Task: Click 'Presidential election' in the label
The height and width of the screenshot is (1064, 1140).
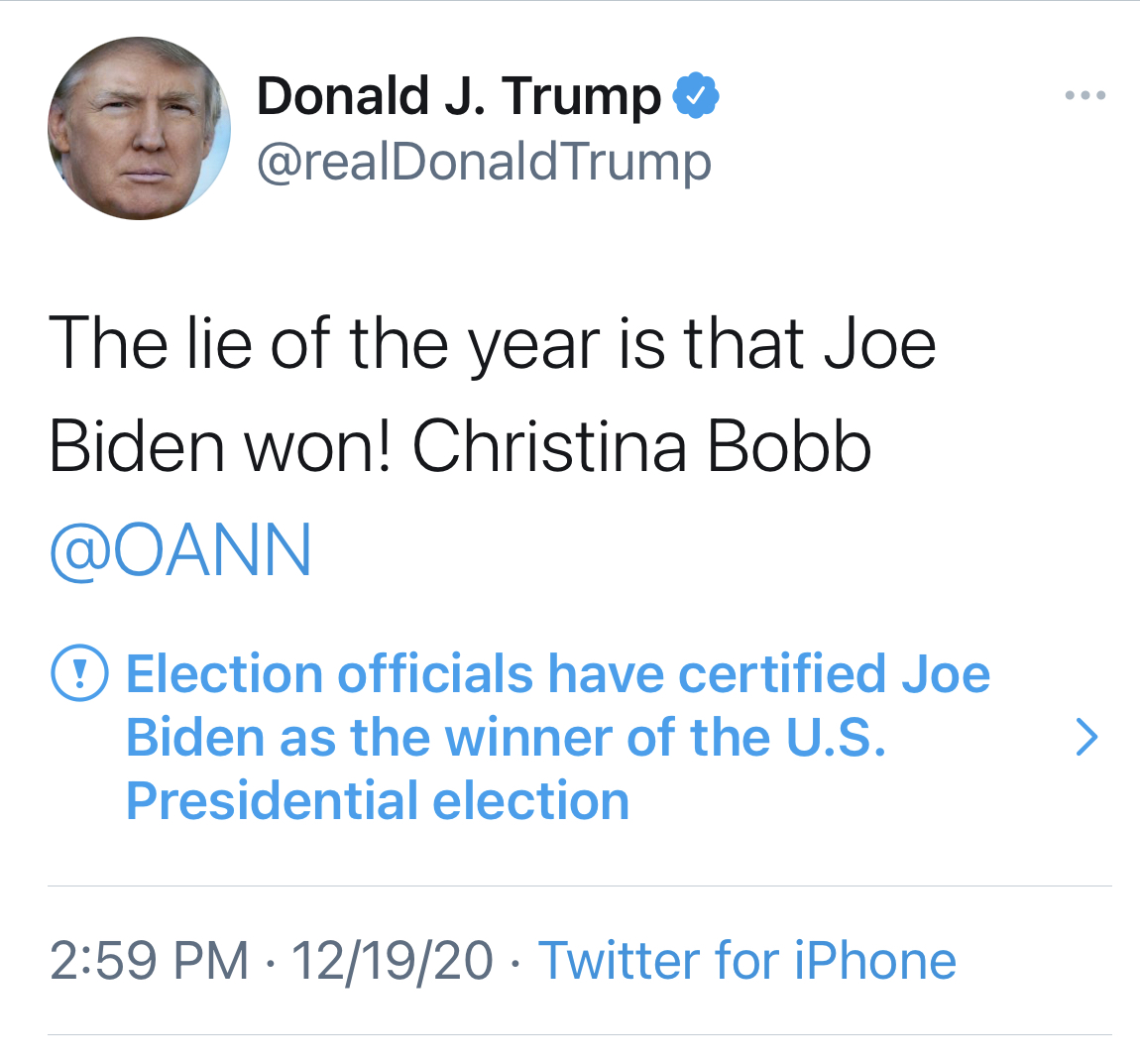Action: click(378, 801)
